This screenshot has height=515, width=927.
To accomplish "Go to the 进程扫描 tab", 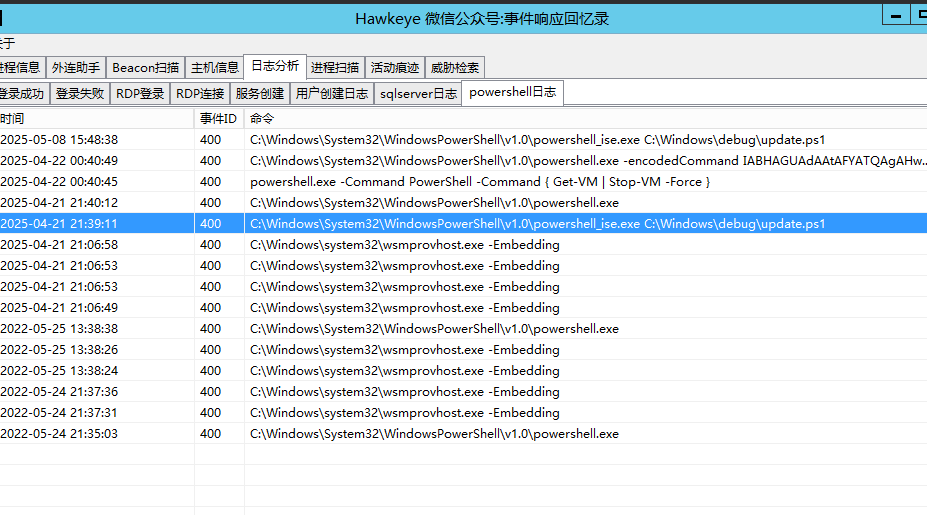I will click(x=335, y=68).
